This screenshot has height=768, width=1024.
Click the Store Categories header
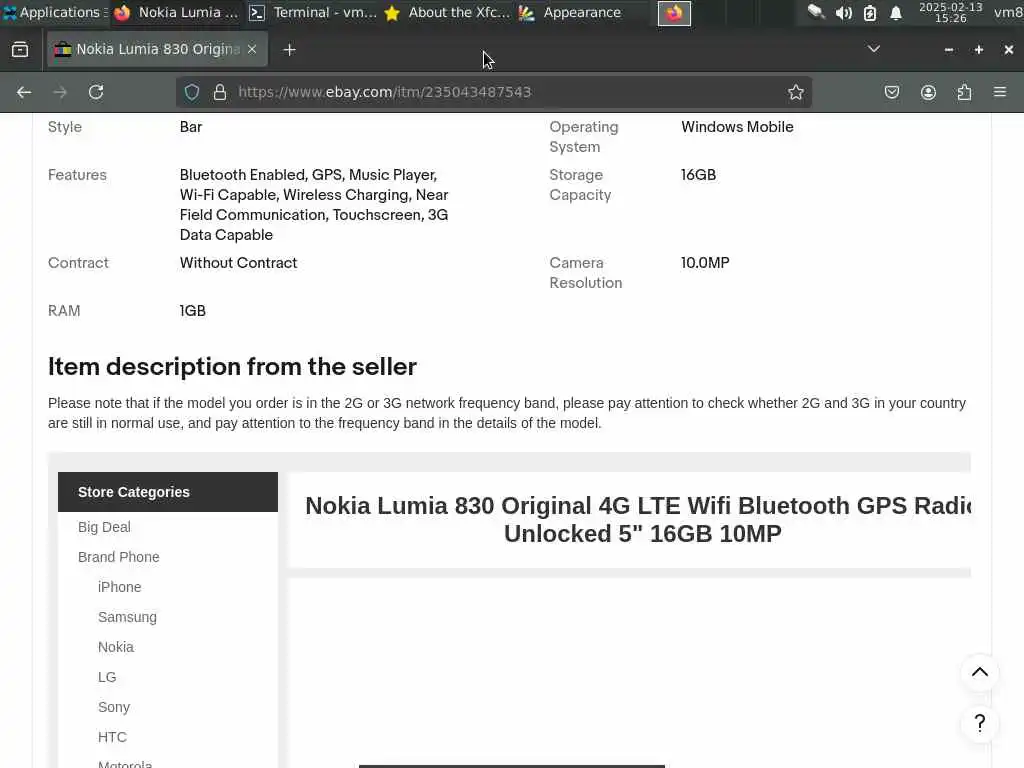[x=168, y=492]
